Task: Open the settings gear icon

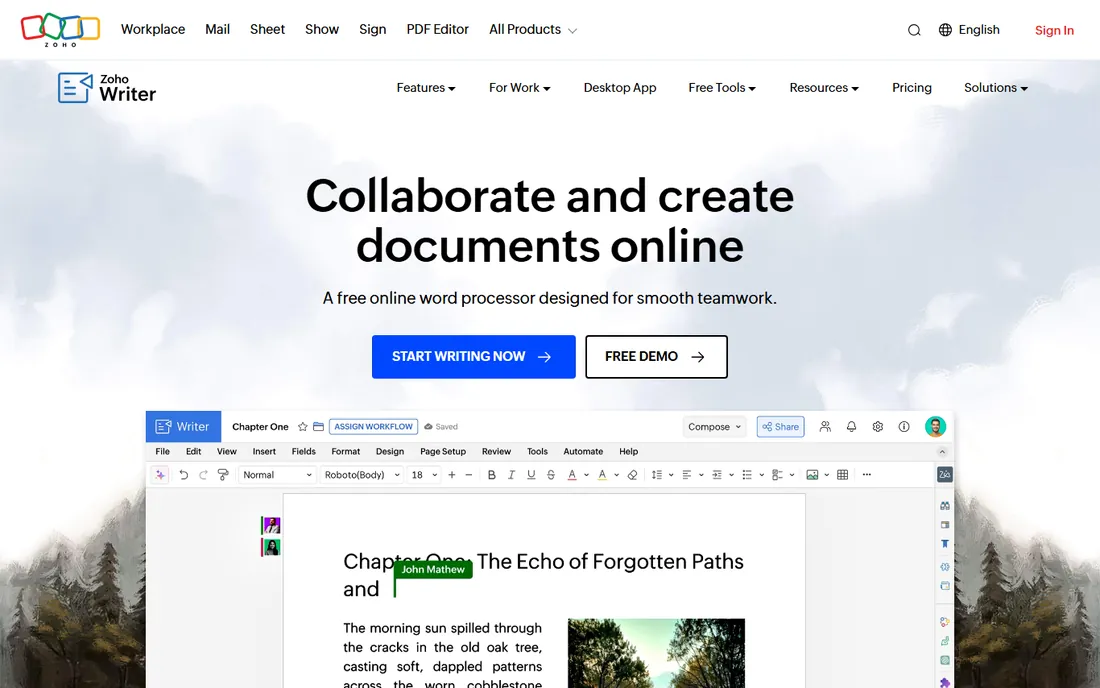Action: tap(878, 426)
